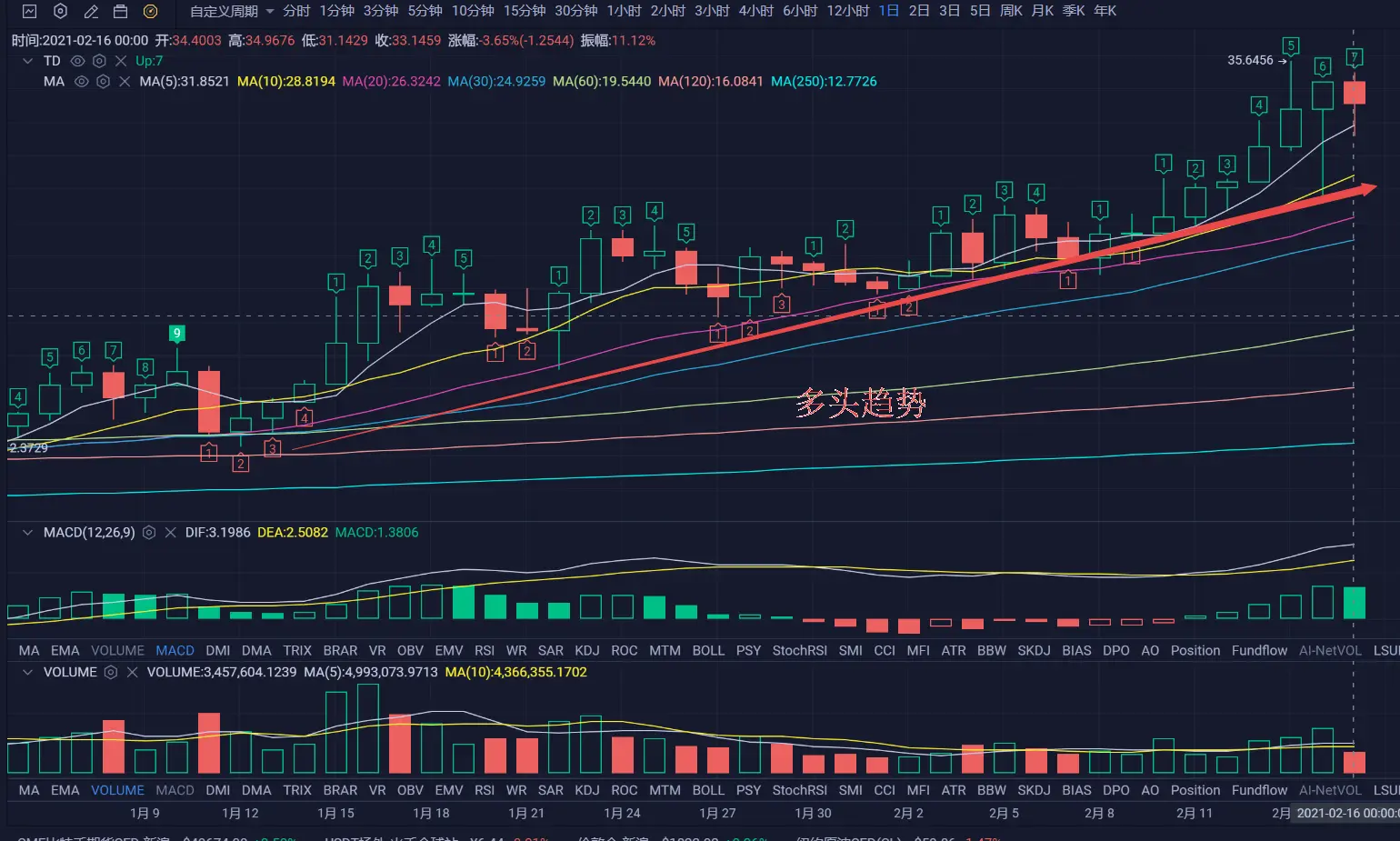
Task: Select MACD in the bottom VOLUME panel tab bar
Action: [175, 790]
